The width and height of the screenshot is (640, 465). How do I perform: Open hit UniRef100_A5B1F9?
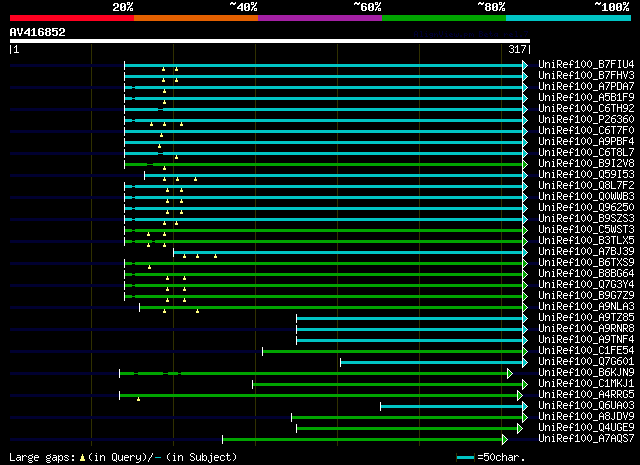tap(586, 98)
